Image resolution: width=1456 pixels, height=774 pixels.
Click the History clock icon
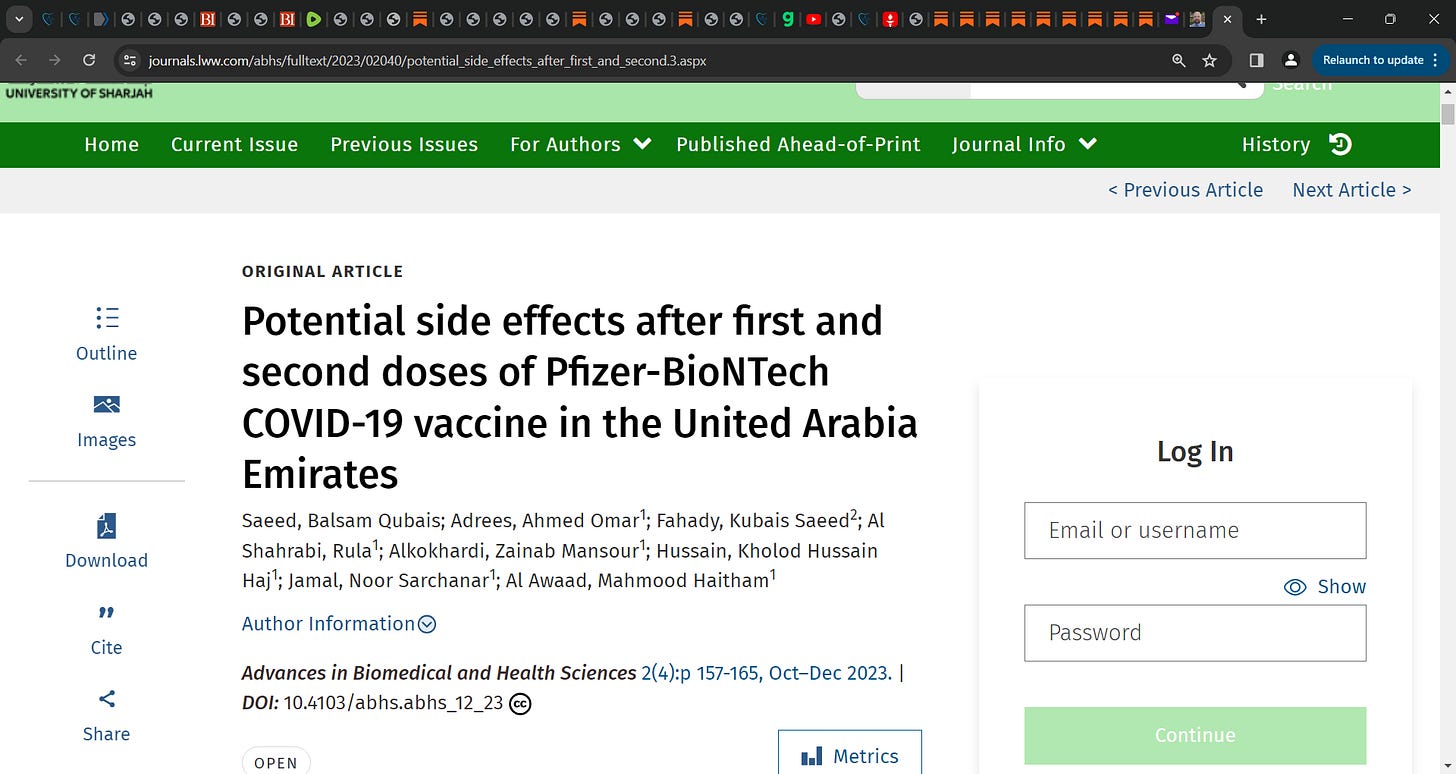(1340, 144)
